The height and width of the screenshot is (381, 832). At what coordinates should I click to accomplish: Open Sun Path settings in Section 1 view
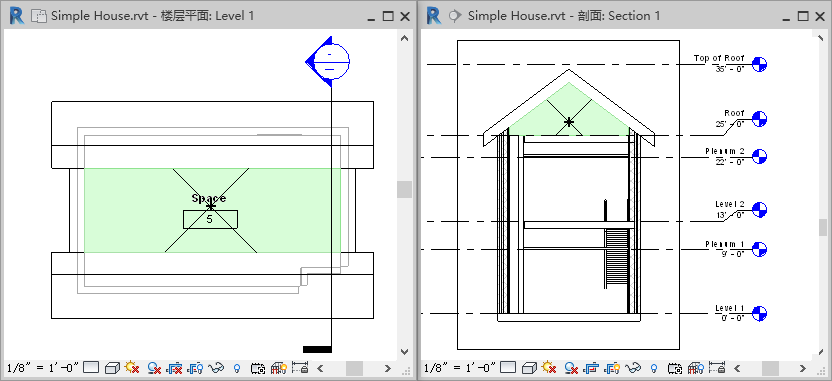(549, 367)
